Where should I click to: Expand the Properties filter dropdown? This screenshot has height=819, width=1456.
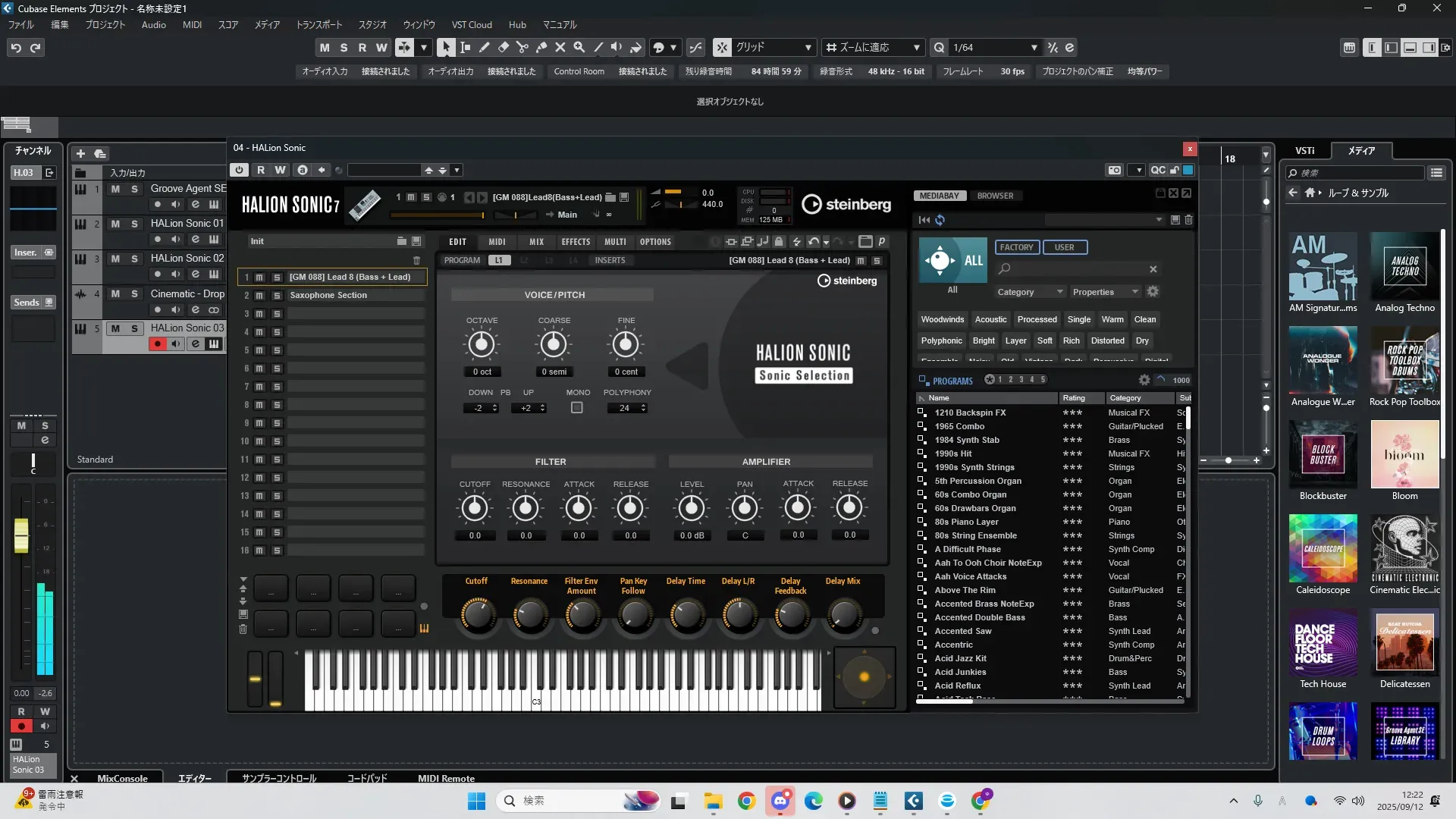(x=1104, y=292)
